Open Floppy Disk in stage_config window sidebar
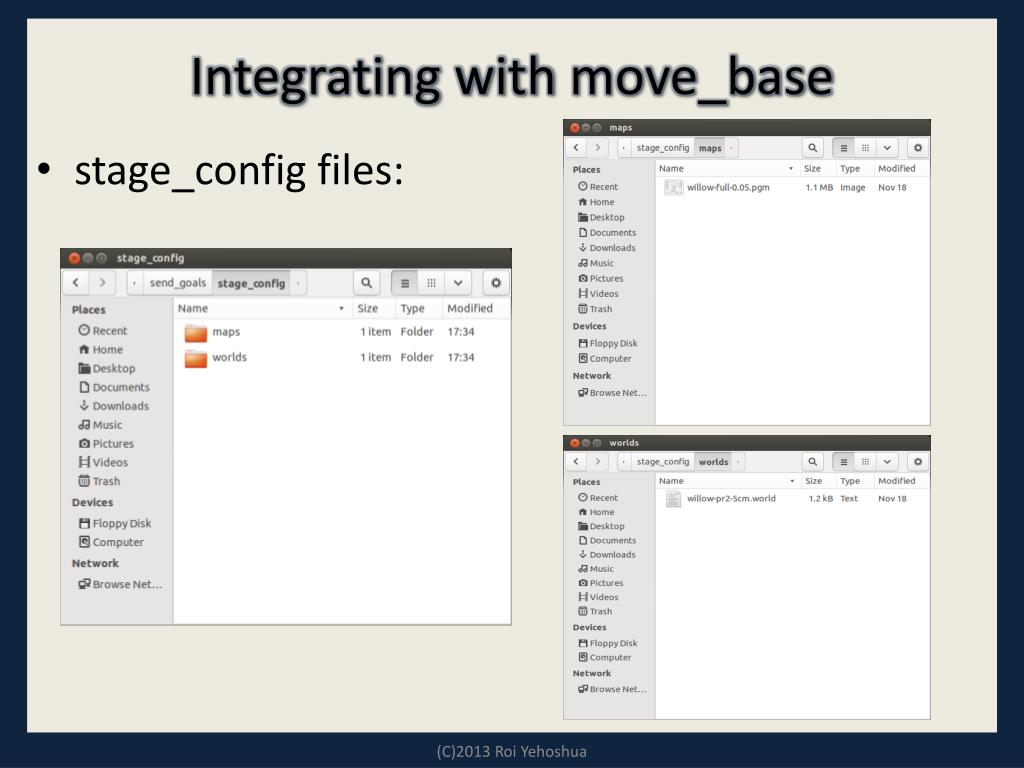The width and height of the screenshot is (1024, 768). click(114, 524)
